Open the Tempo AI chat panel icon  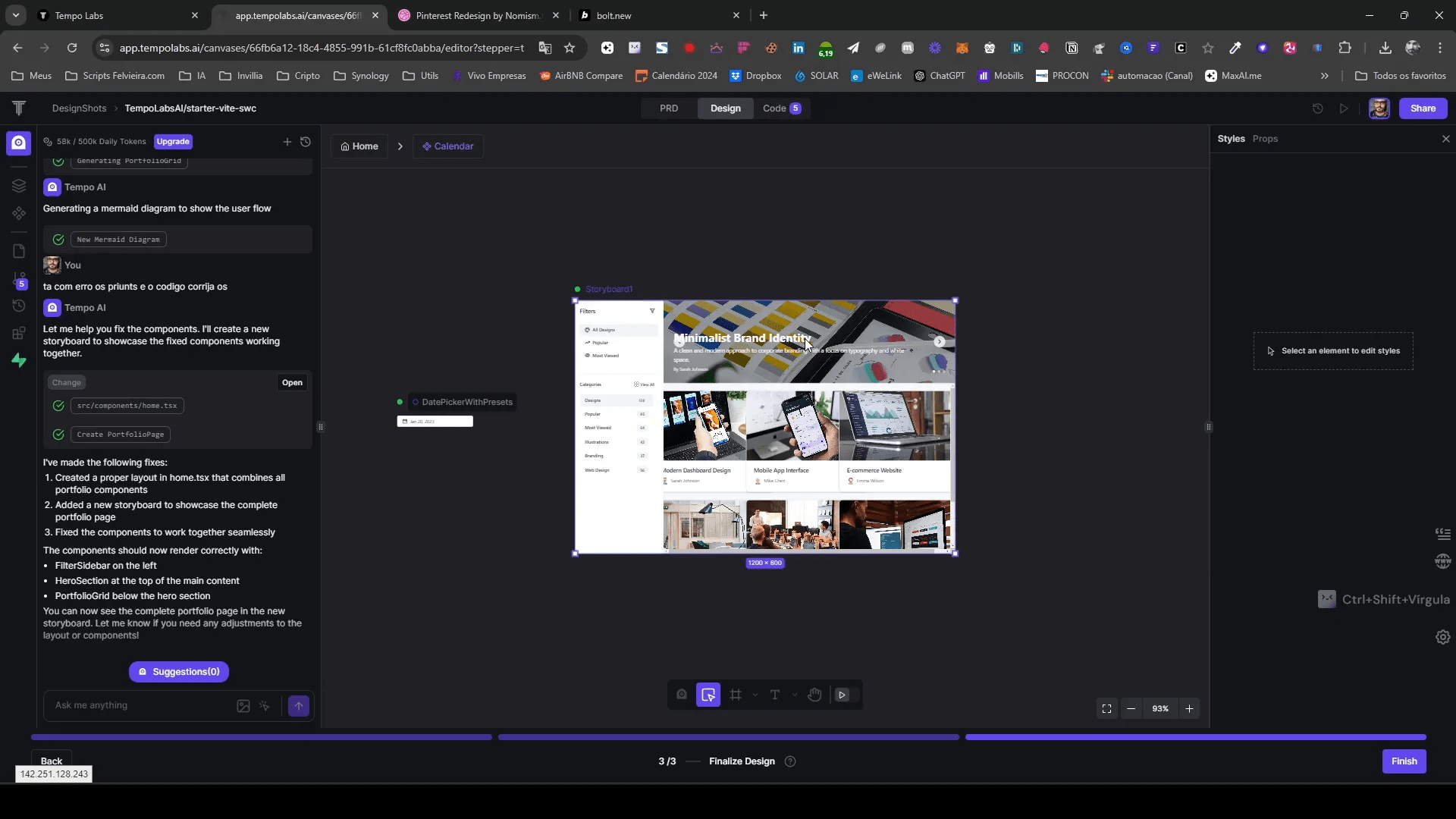19,143
